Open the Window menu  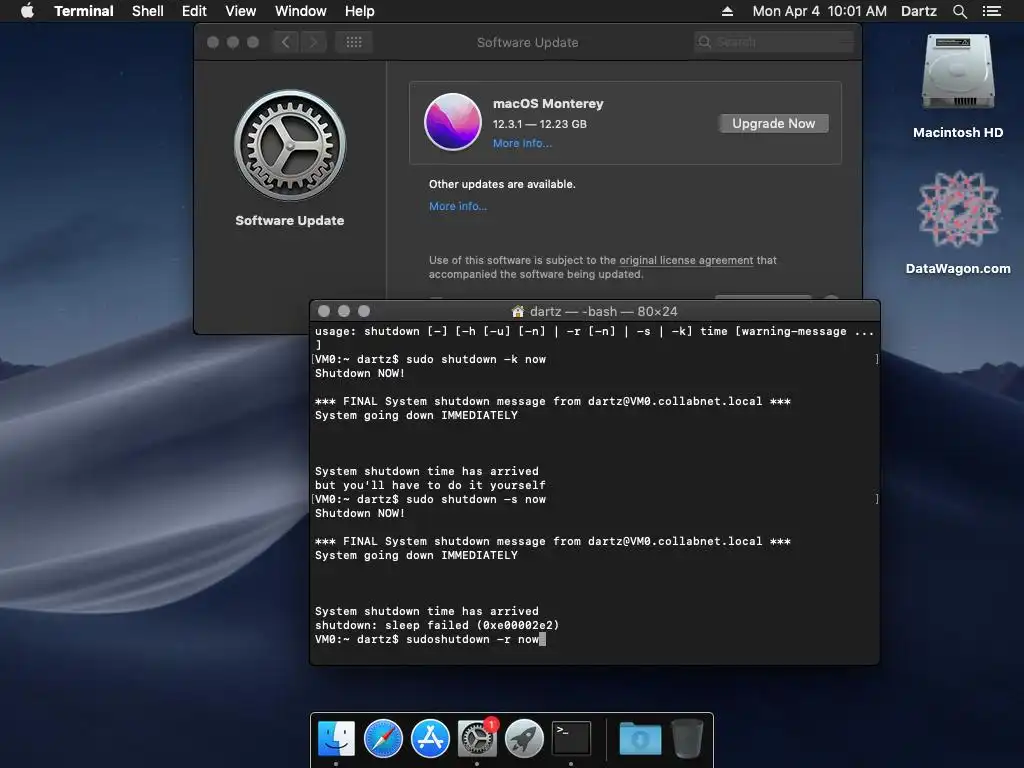300,11
